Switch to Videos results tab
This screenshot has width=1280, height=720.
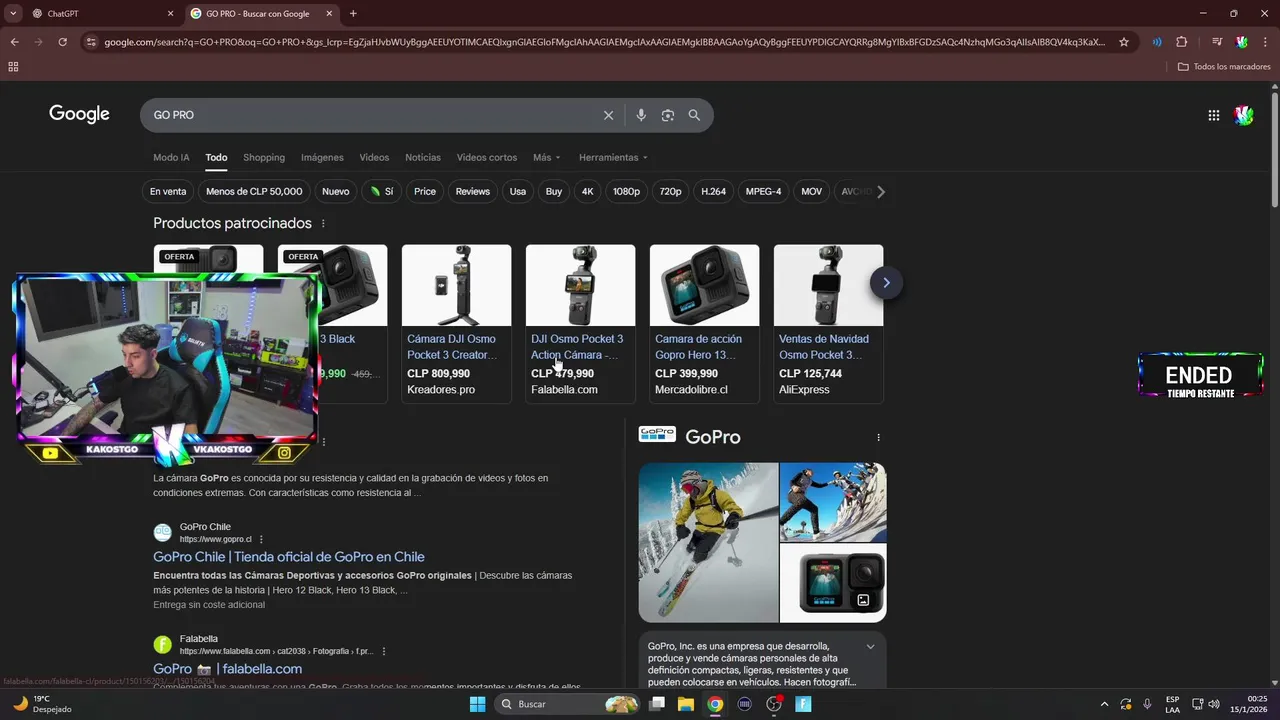tap(374, 158)
